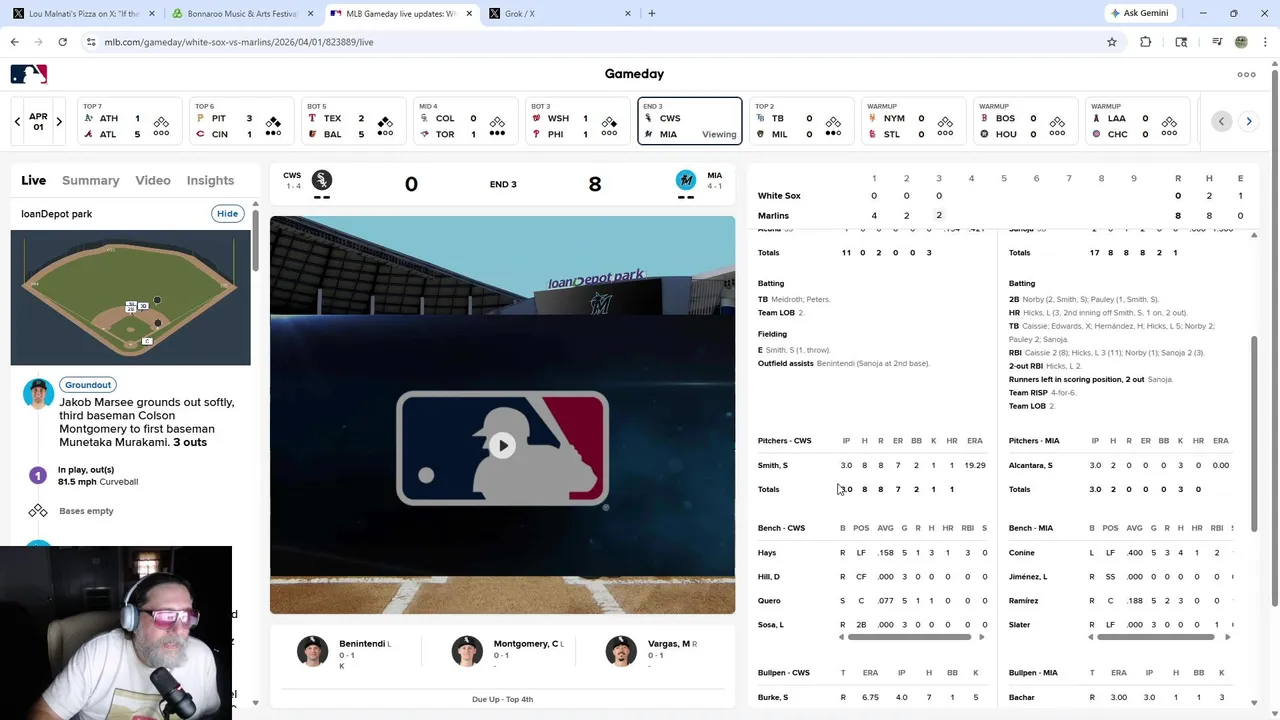Open Alcantara, S pitcher link

(x=1030, y=465)
